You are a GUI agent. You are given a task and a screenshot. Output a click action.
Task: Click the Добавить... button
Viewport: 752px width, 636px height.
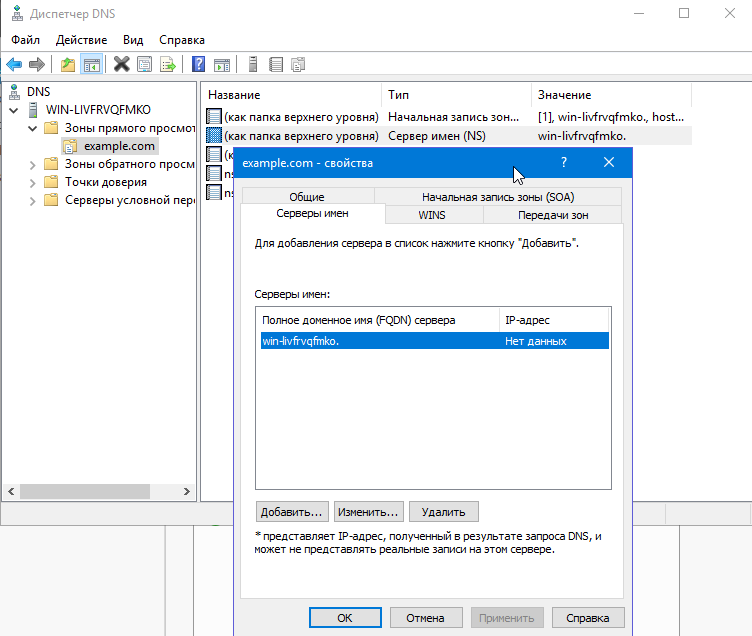[x=292, y=512]
